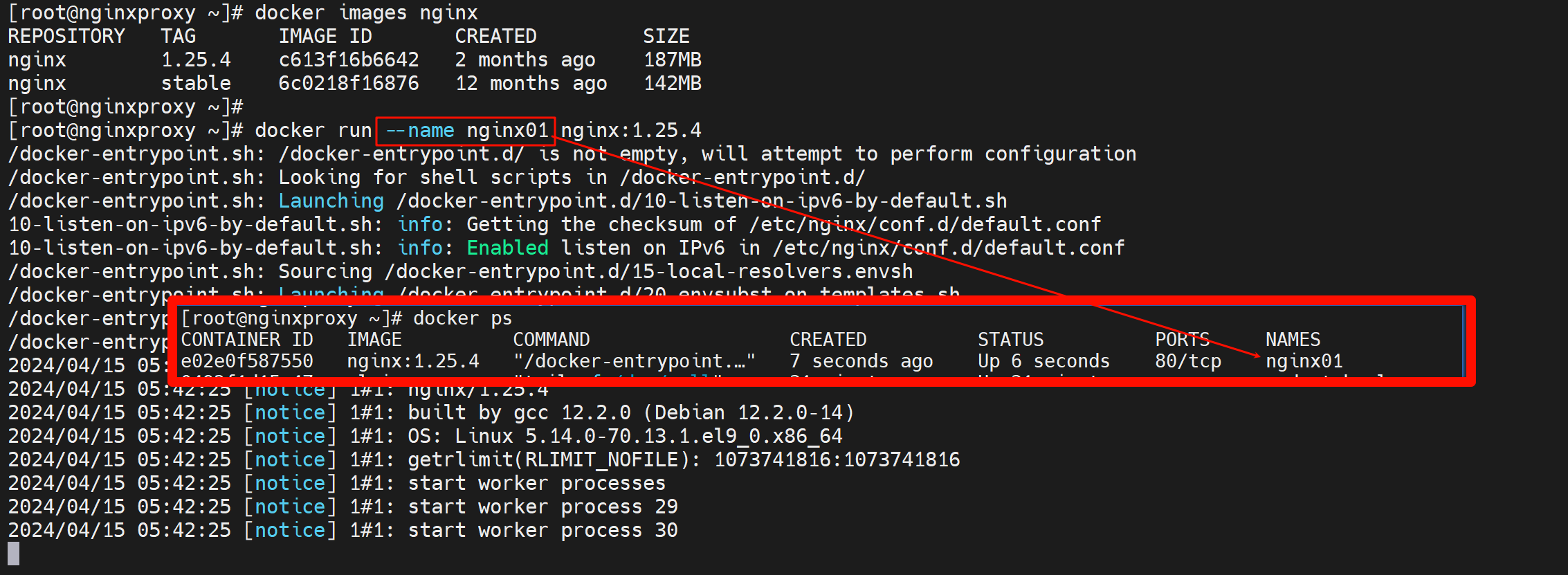This screenshot has width=1568, height=575.
Task: Click the 142MB size value
Action: 672,84
